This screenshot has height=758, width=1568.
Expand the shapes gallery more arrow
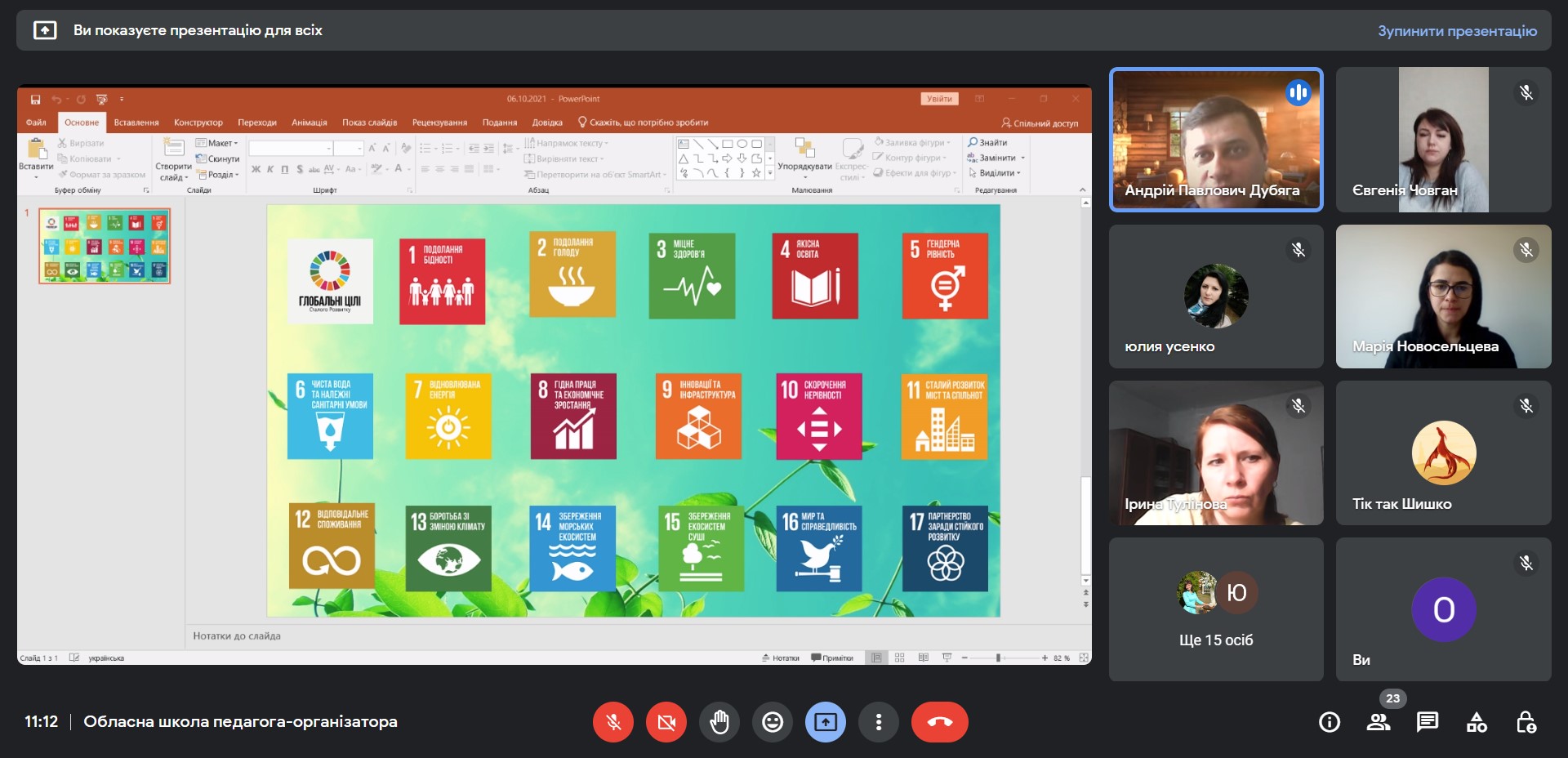[x=769, y=173]
